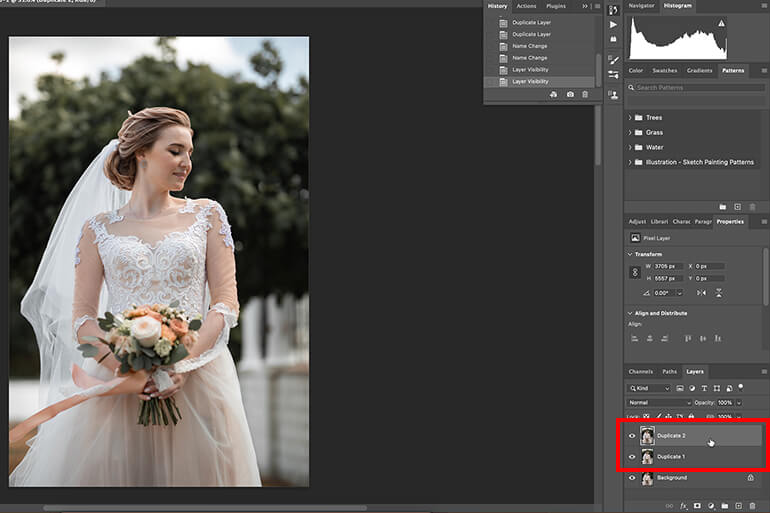Expand the Trees pattern folder
The width and height of the screenshot is (770, 513).
click(x=630, y=118)
